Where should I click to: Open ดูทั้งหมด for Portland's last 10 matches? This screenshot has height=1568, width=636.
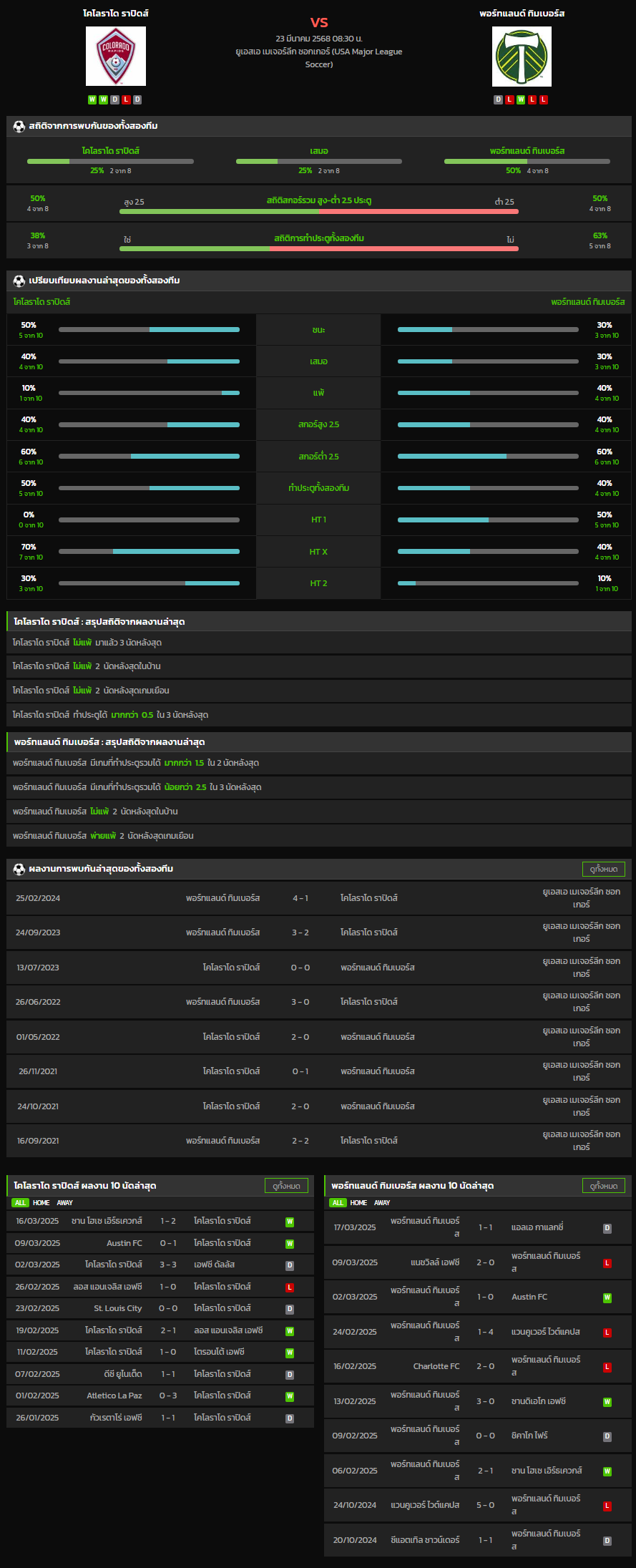604,1186
